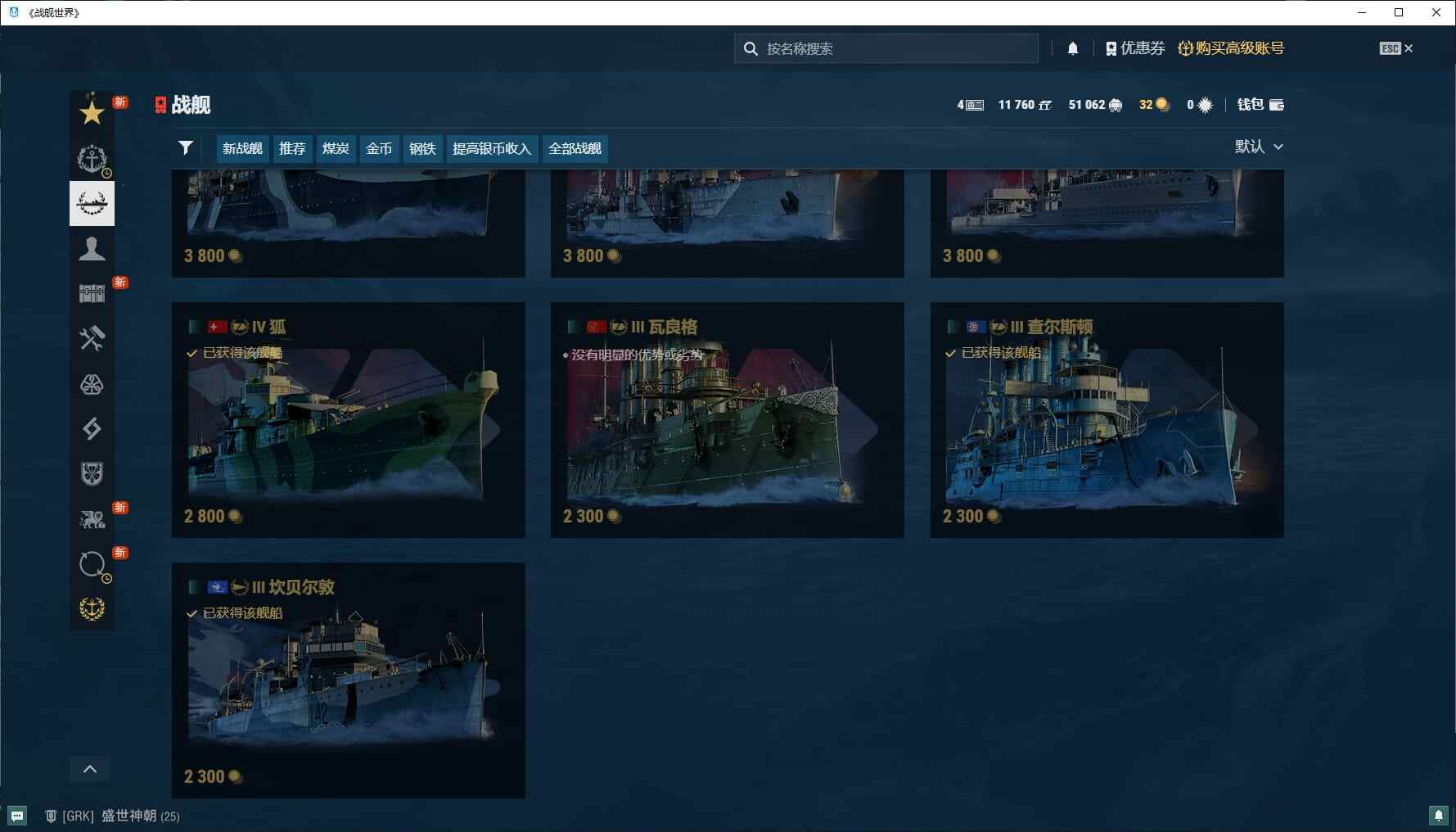Click the coal balance 11 760
Image resolution: width=1456 pixels, height=832 pixels.
tap(1025, 105)
